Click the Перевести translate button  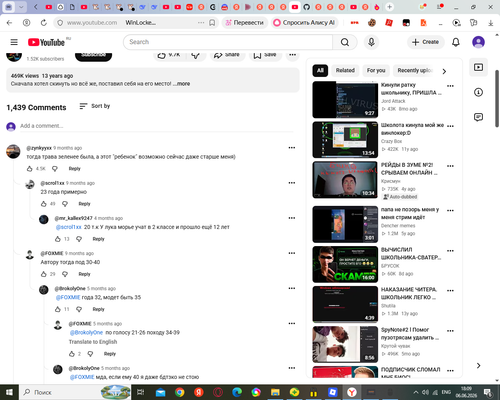pyautogui.click(x=245, y=23)
